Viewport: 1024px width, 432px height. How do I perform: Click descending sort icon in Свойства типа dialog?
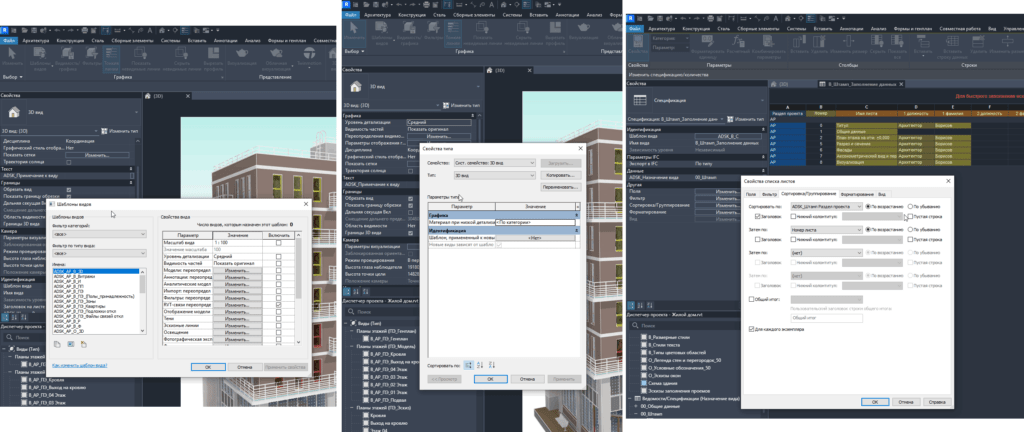pos(492,365)
